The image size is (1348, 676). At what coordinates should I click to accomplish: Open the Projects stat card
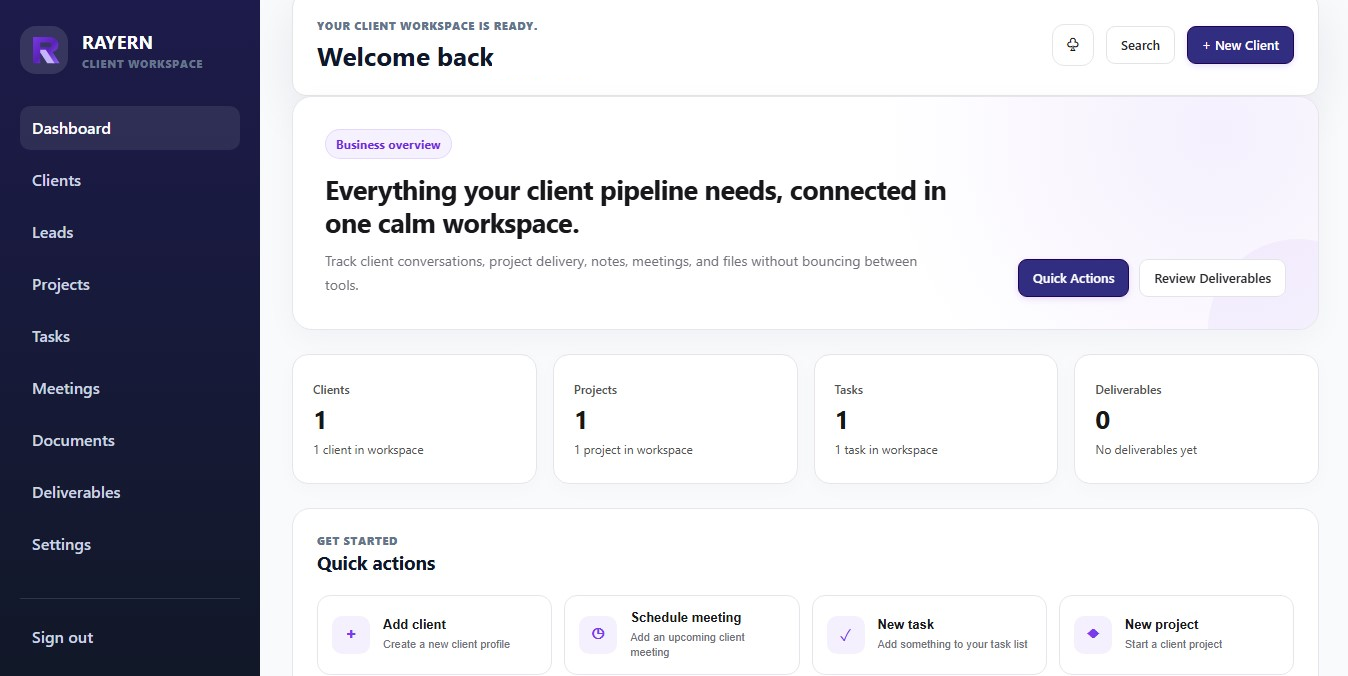pyautogui.click(x=675, y=419)
